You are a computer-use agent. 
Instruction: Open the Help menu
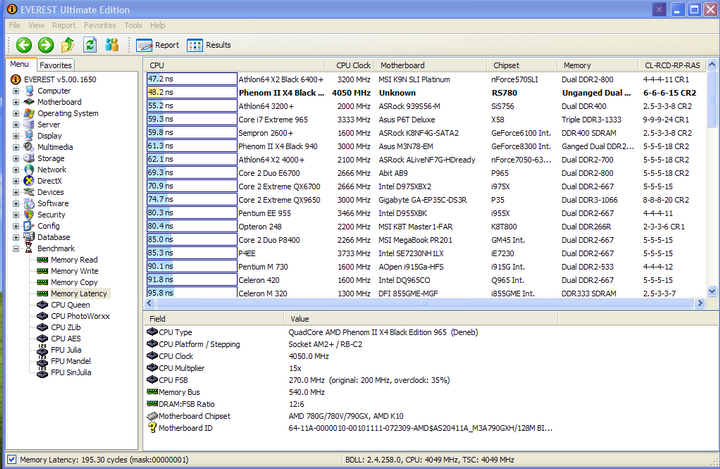tap(158, 25)
